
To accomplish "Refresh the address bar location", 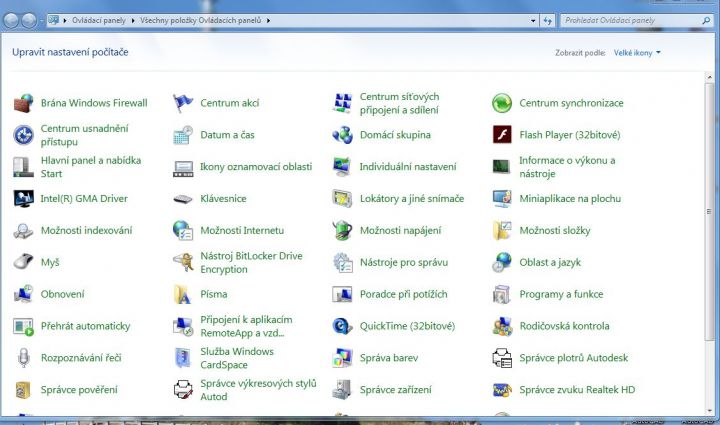I will pyautogui.click(x=547, y=21).
